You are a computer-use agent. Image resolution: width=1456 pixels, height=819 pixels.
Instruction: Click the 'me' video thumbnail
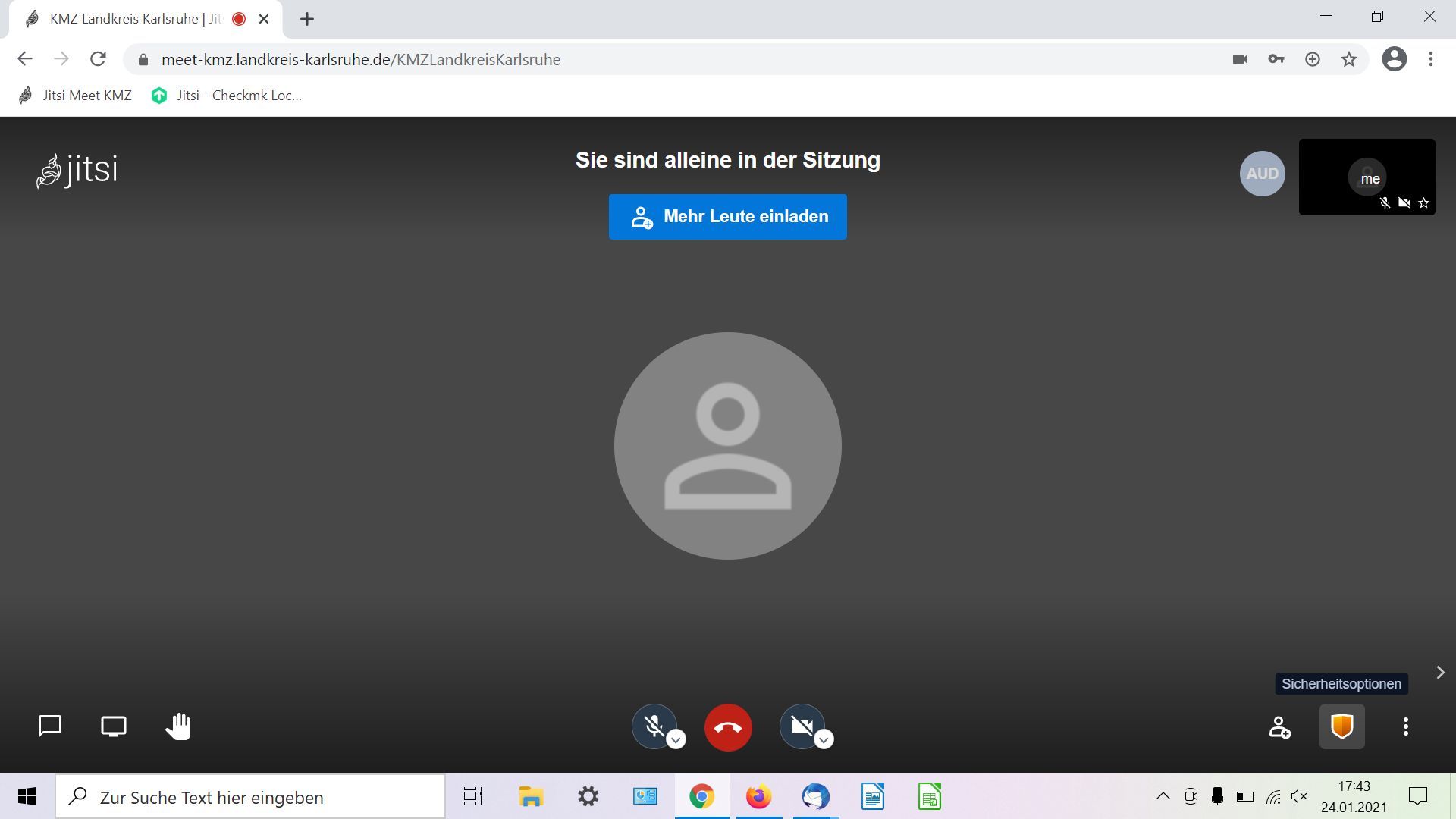click(1367, 177)
